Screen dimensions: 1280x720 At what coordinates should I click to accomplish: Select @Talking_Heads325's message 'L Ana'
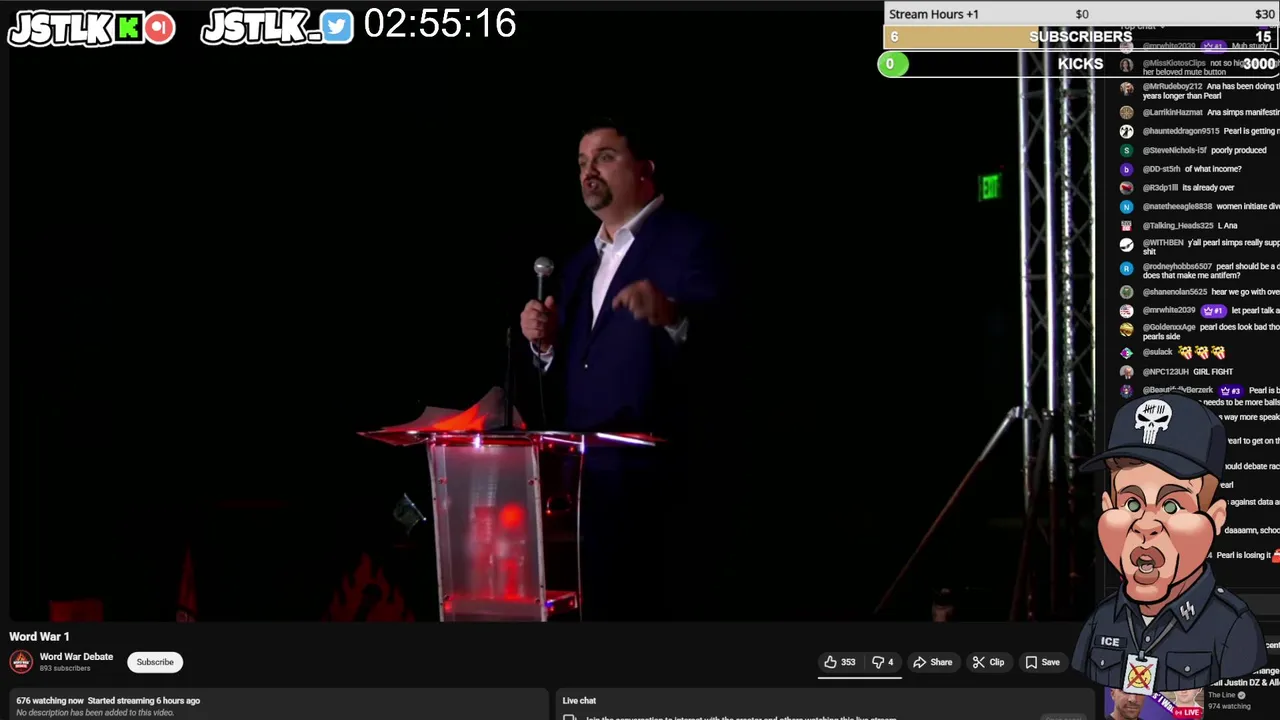pyautogui.click(x=1227, y=226)
